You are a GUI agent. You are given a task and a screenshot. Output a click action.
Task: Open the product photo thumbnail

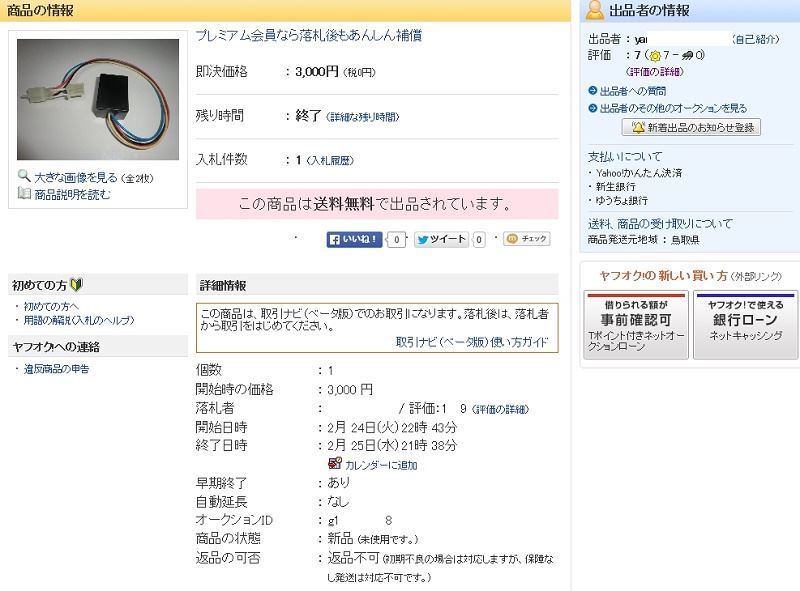98,100
